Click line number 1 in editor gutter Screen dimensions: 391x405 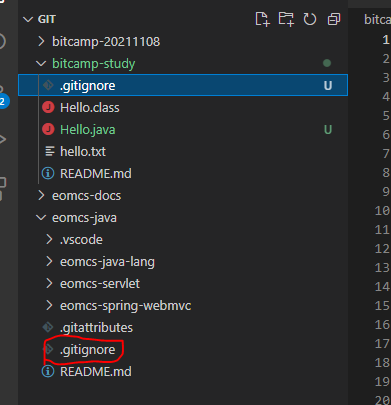coord(386,40)
